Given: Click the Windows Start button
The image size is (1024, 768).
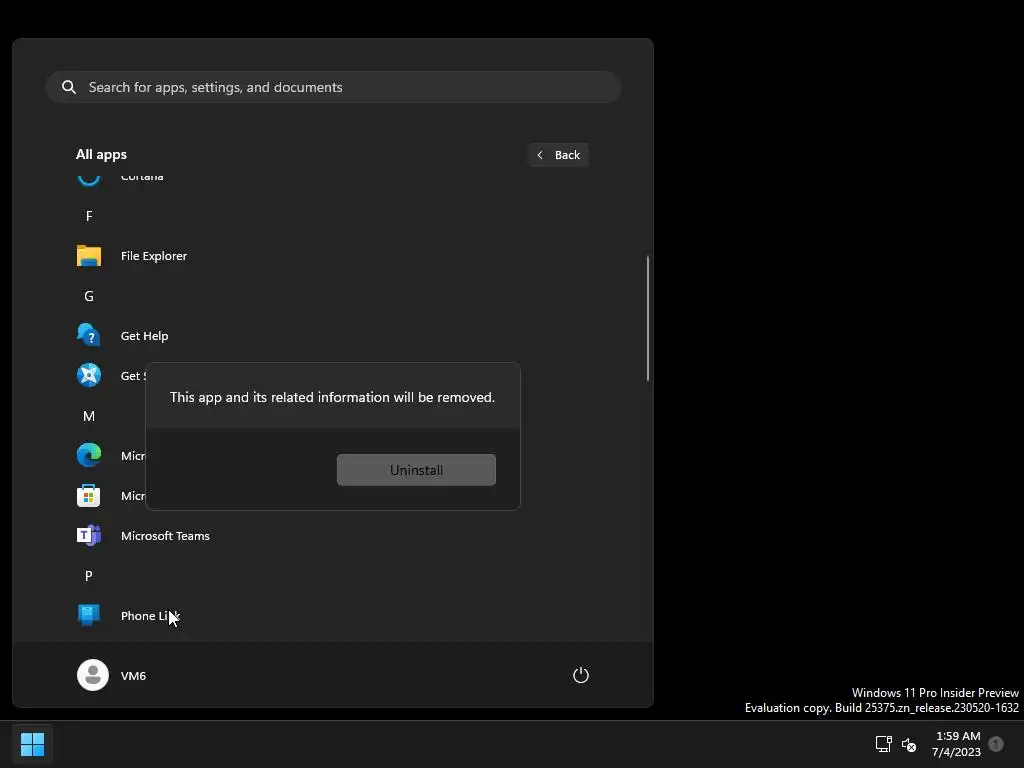Looking at the screenshot, I should pyautogui.click(x=33, y=744).
